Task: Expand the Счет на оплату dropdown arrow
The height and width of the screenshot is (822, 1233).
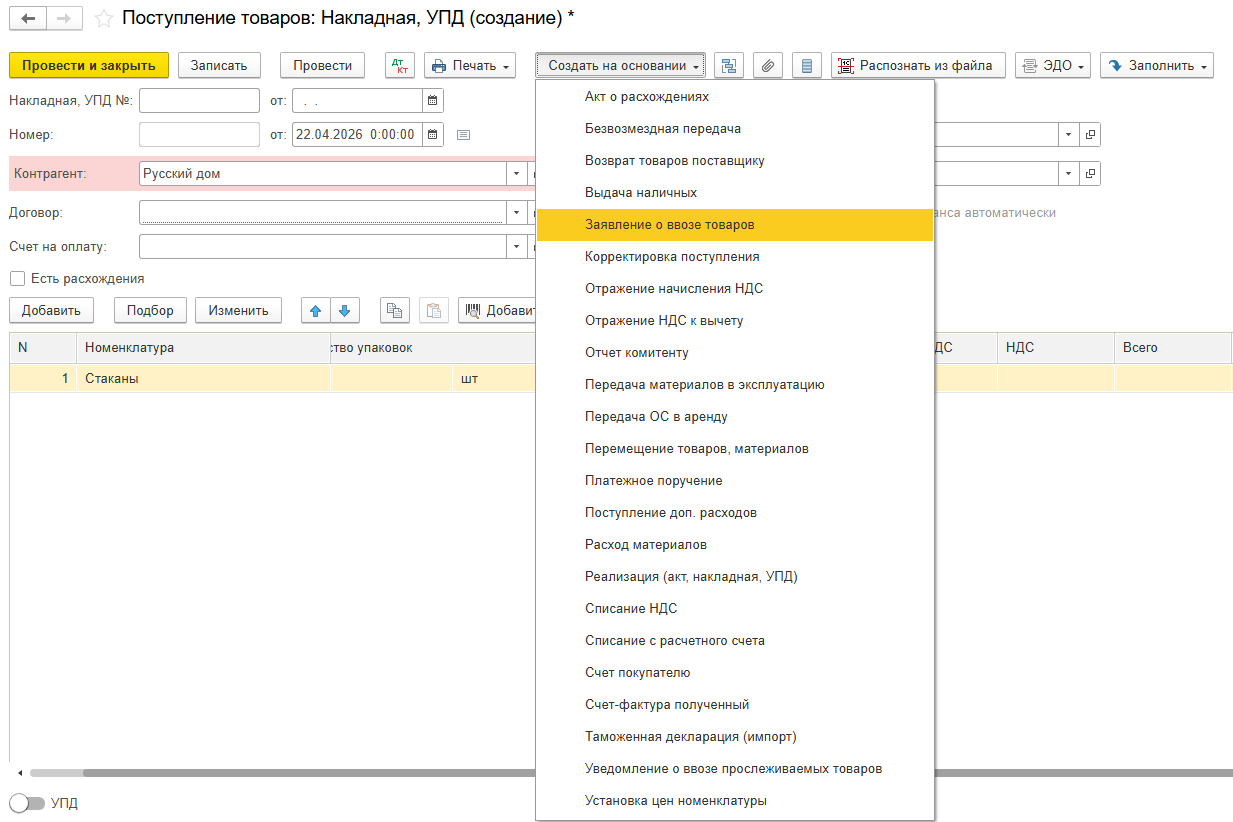Action: tap(517, 246)
